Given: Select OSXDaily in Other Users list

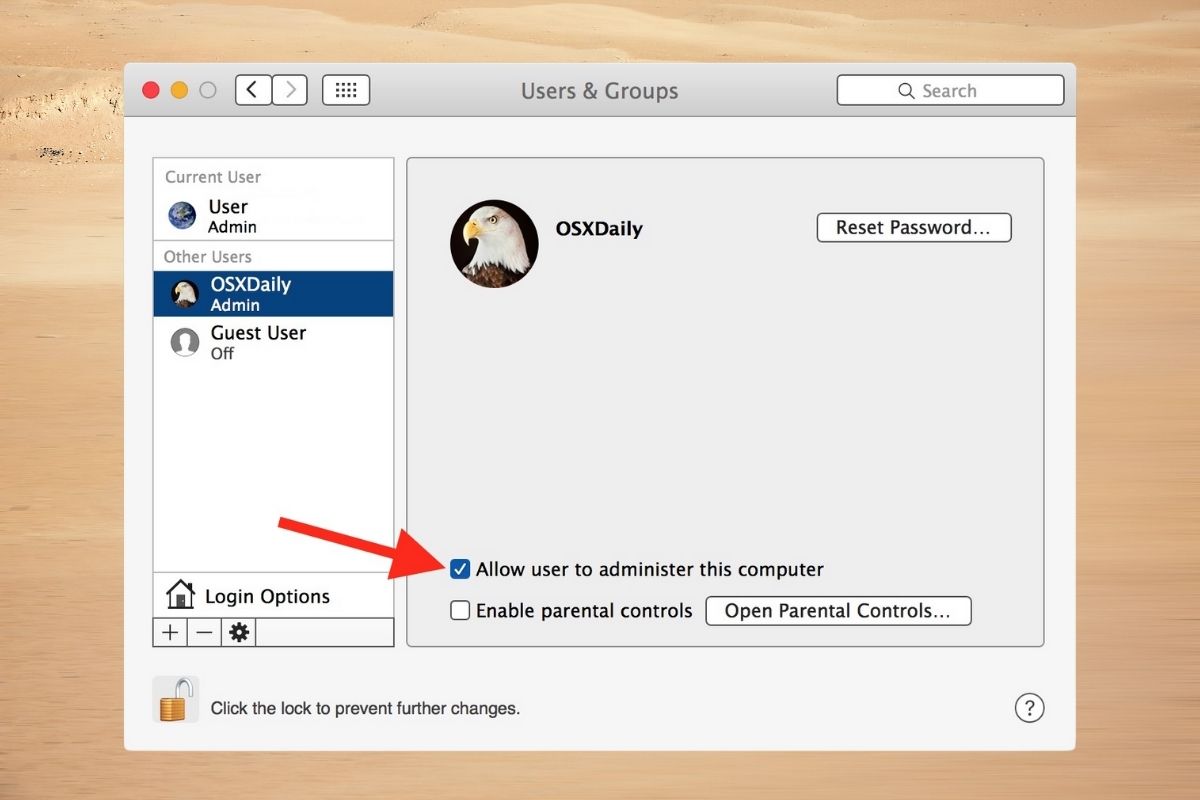Looking at the screenshot, I should click(x=273, y=294).
